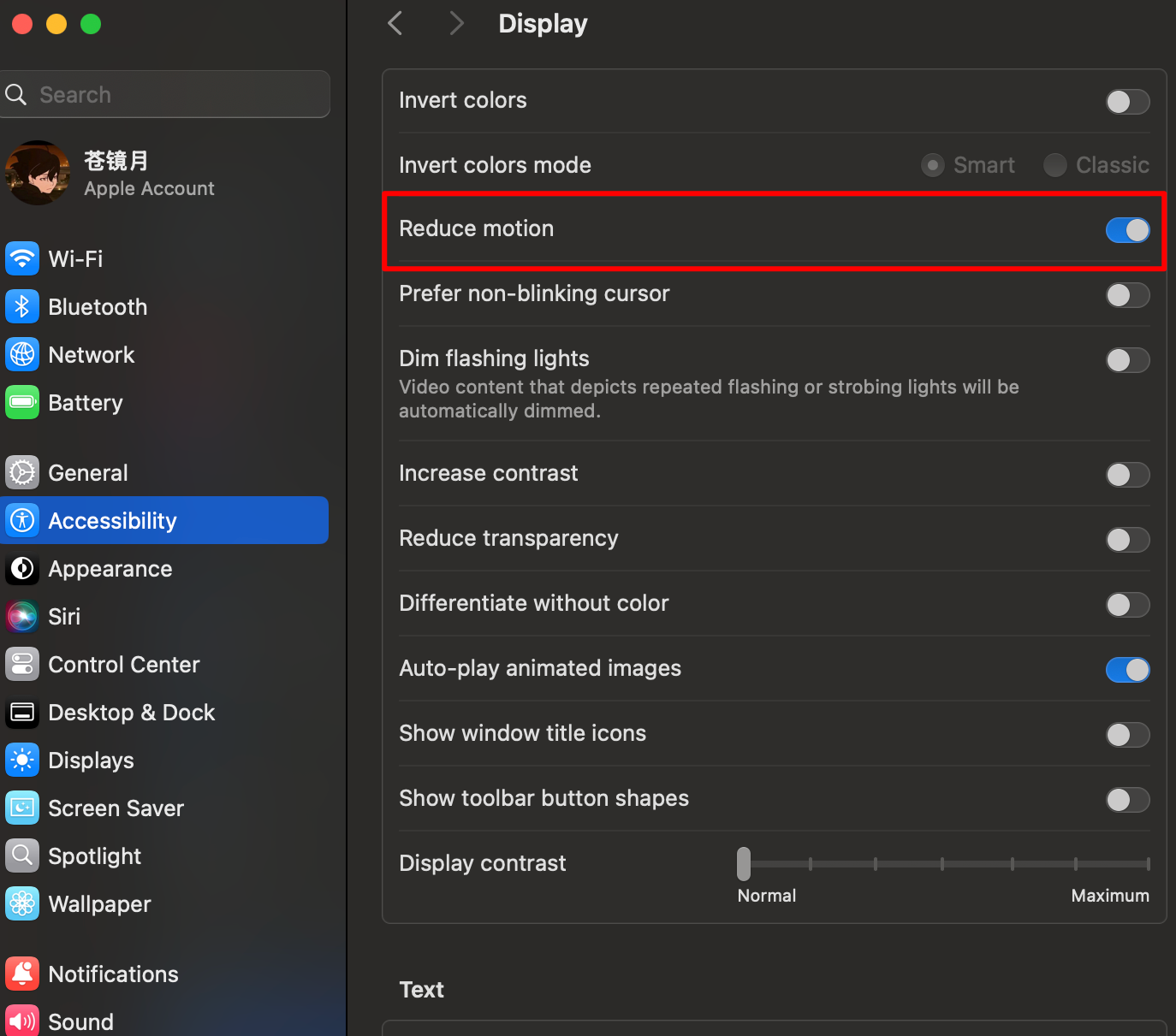Enable Increase contrast switch
This screenshot has width=1176, height=1036.
pyautogui.click(x=1127, y=475)
